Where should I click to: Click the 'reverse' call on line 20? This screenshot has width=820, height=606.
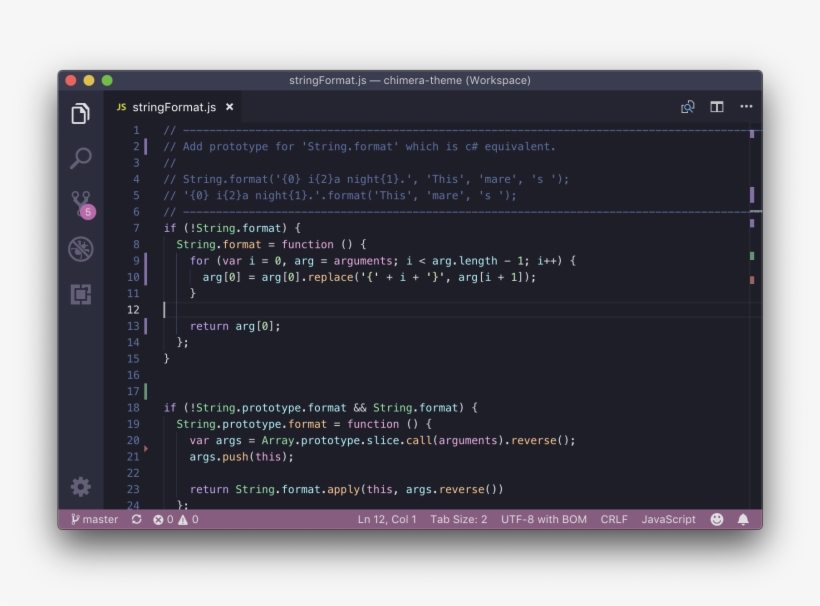(x=533, y=440)
